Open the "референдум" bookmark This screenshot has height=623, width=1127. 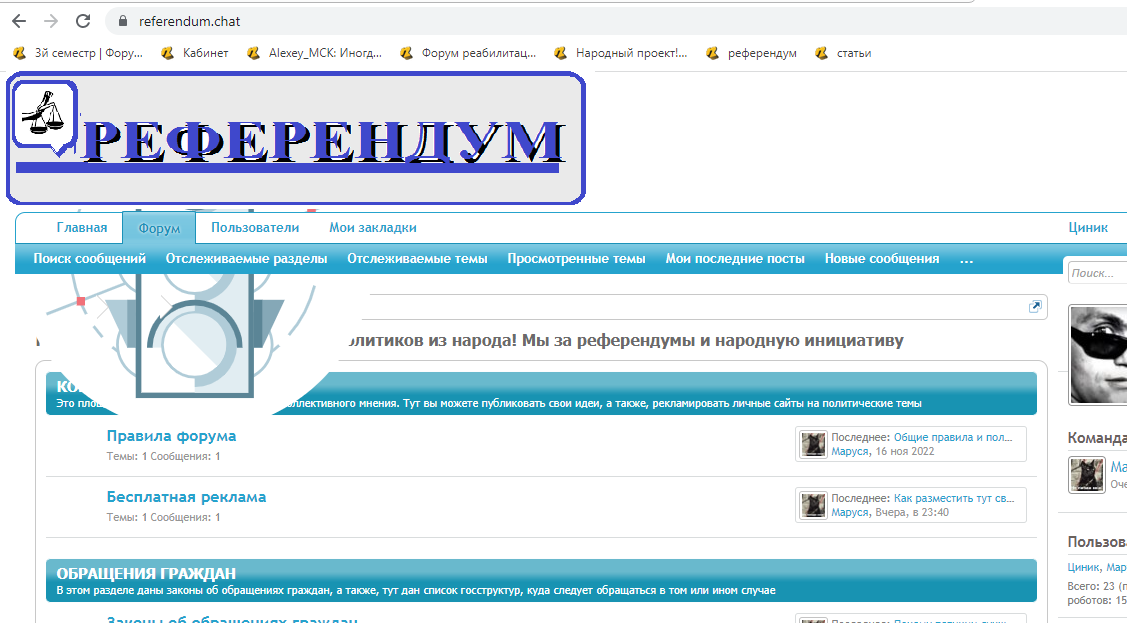point(752,52)
